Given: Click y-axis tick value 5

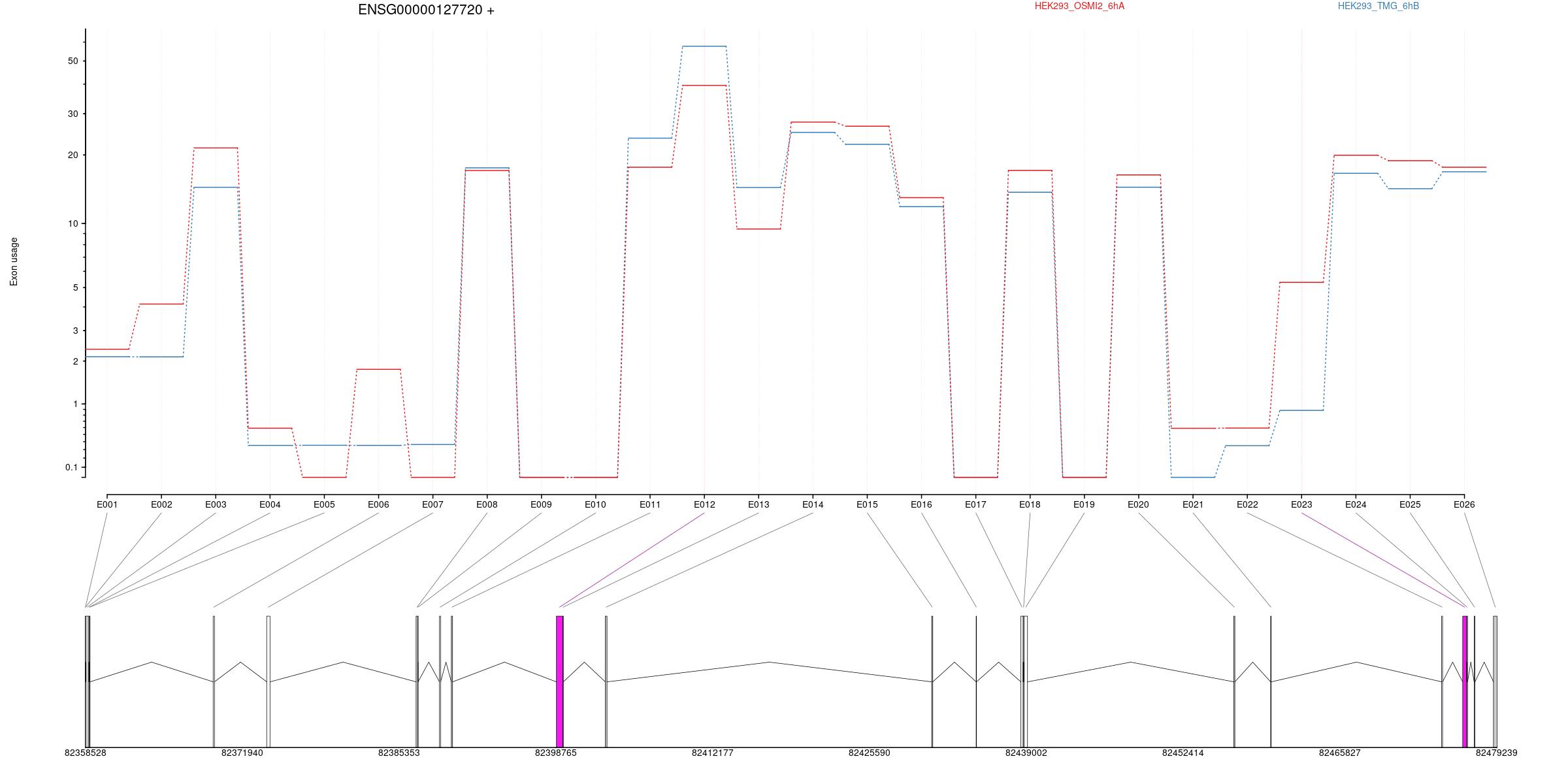Looking at the screenshot, I should click(75, 287).
